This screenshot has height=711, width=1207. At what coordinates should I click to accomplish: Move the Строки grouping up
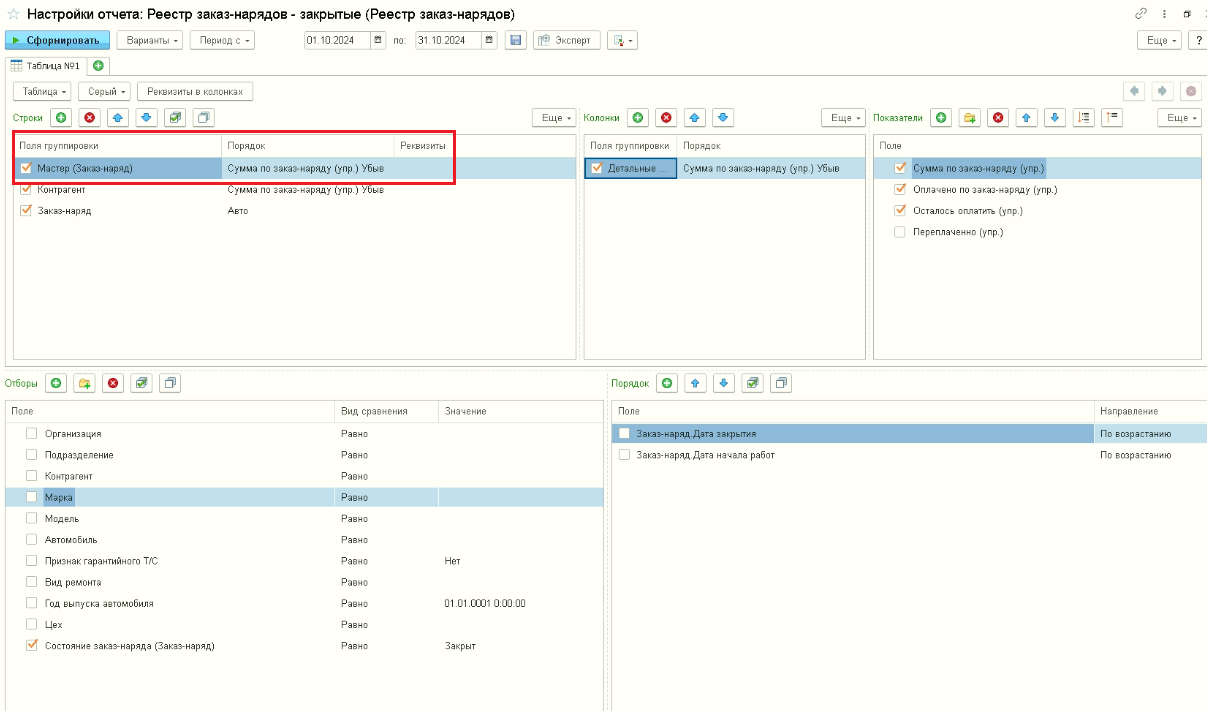117,118
